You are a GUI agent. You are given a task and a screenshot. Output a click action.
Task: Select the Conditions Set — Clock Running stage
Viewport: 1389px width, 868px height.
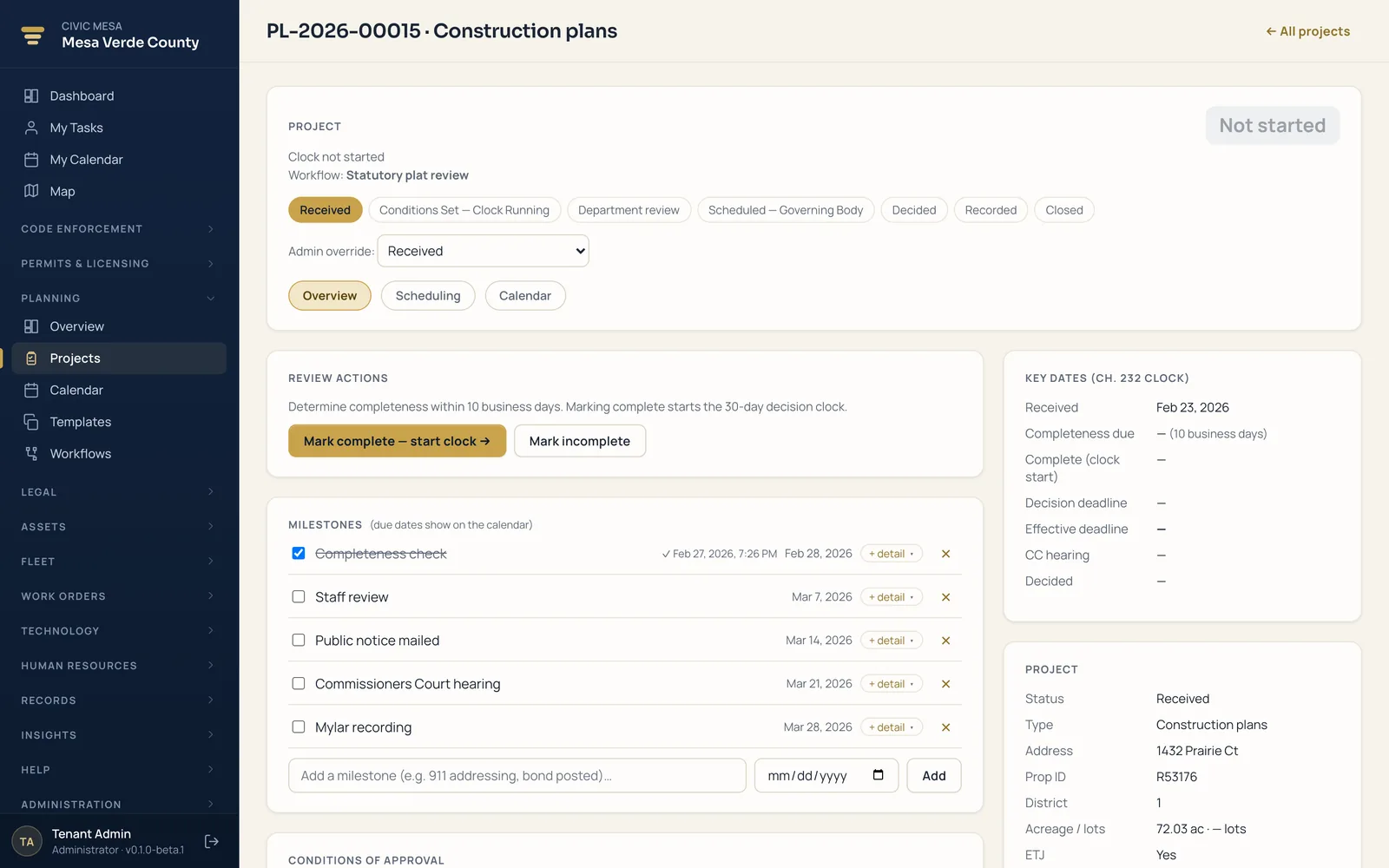(x=464, y=210)
